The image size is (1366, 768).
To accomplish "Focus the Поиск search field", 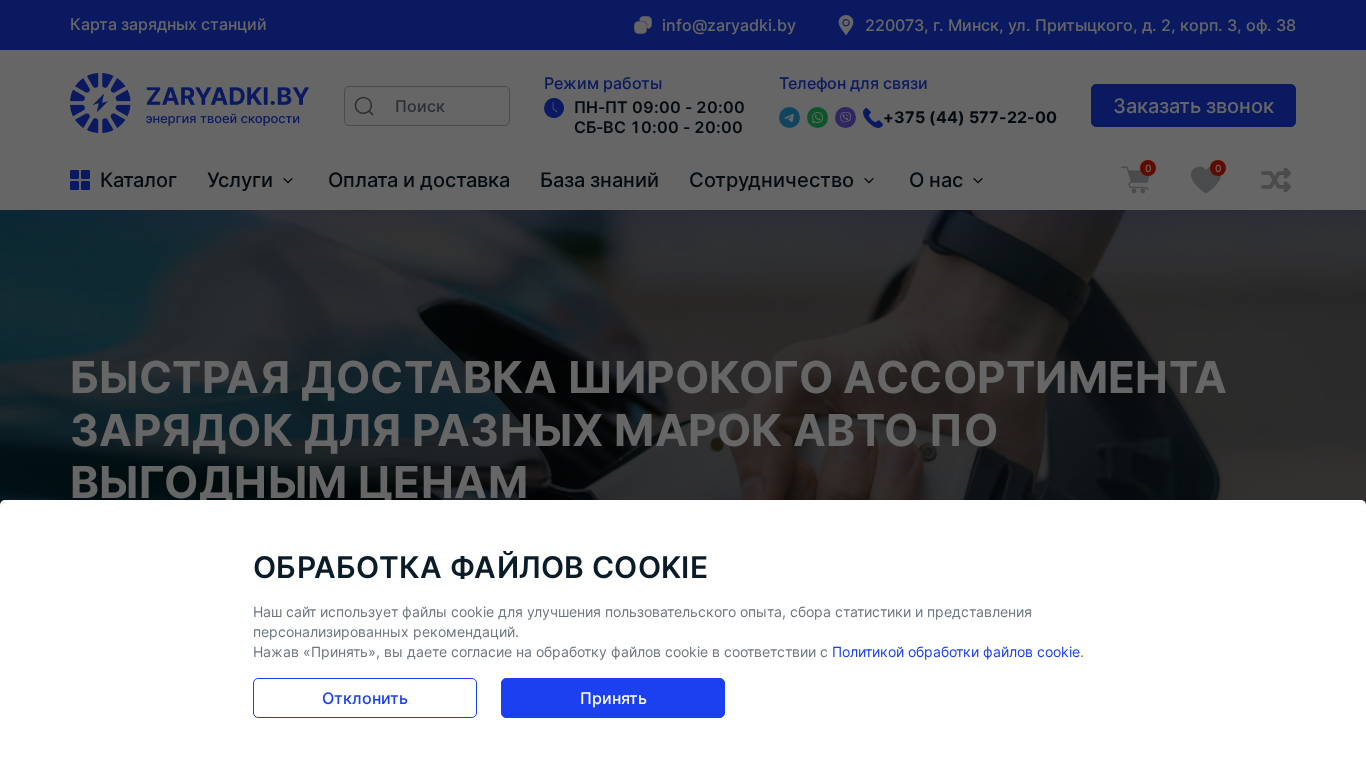I will 427,106.
